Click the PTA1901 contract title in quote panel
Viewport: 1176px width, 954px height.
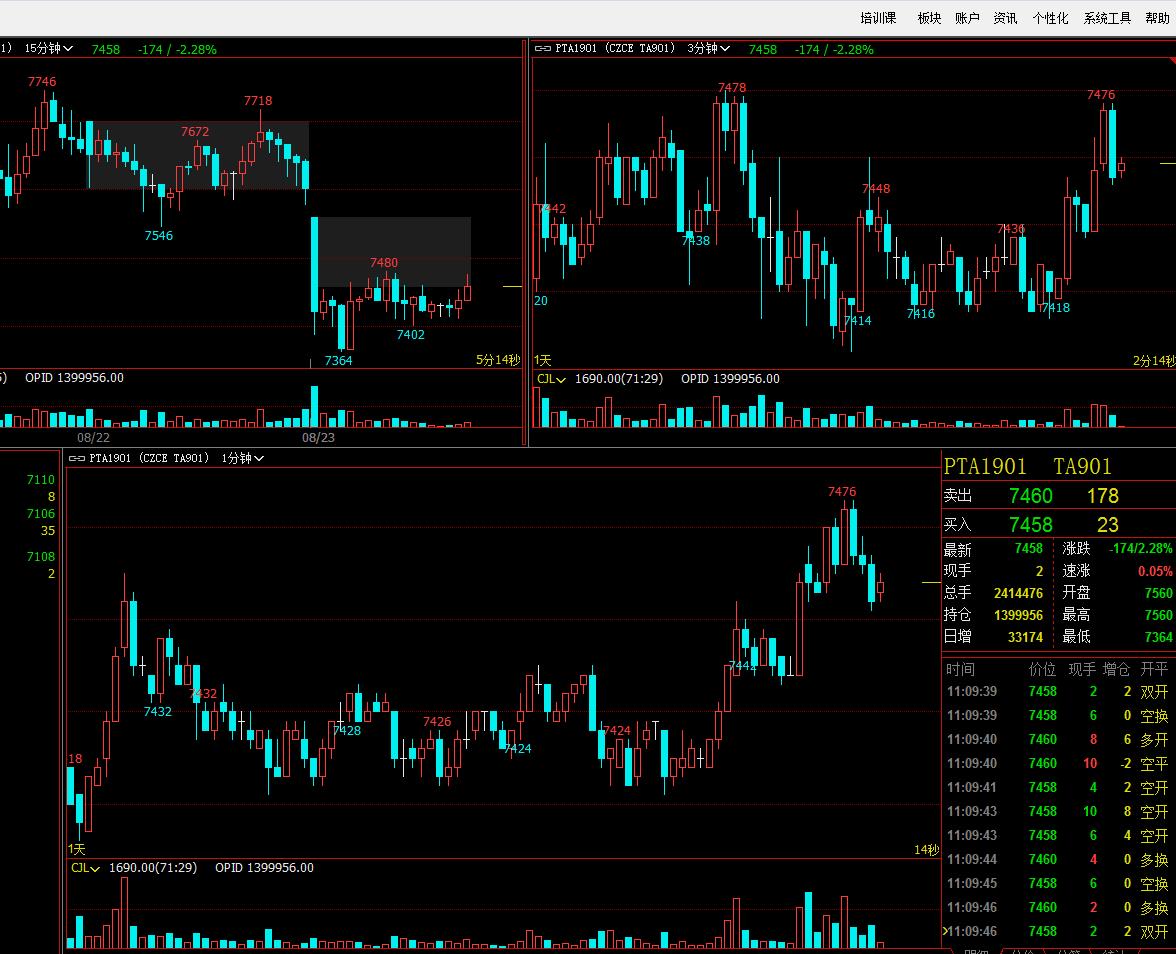985,466
